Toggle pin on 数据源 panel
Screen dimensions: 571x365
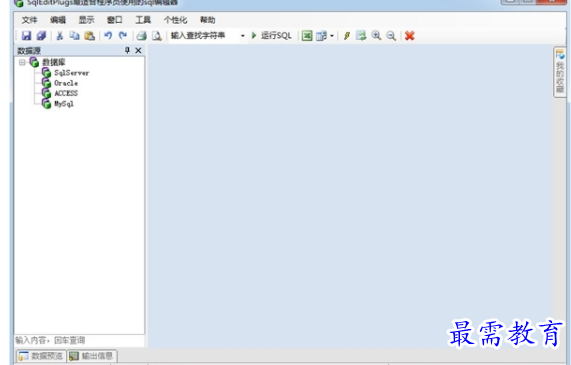coord(127,50)
